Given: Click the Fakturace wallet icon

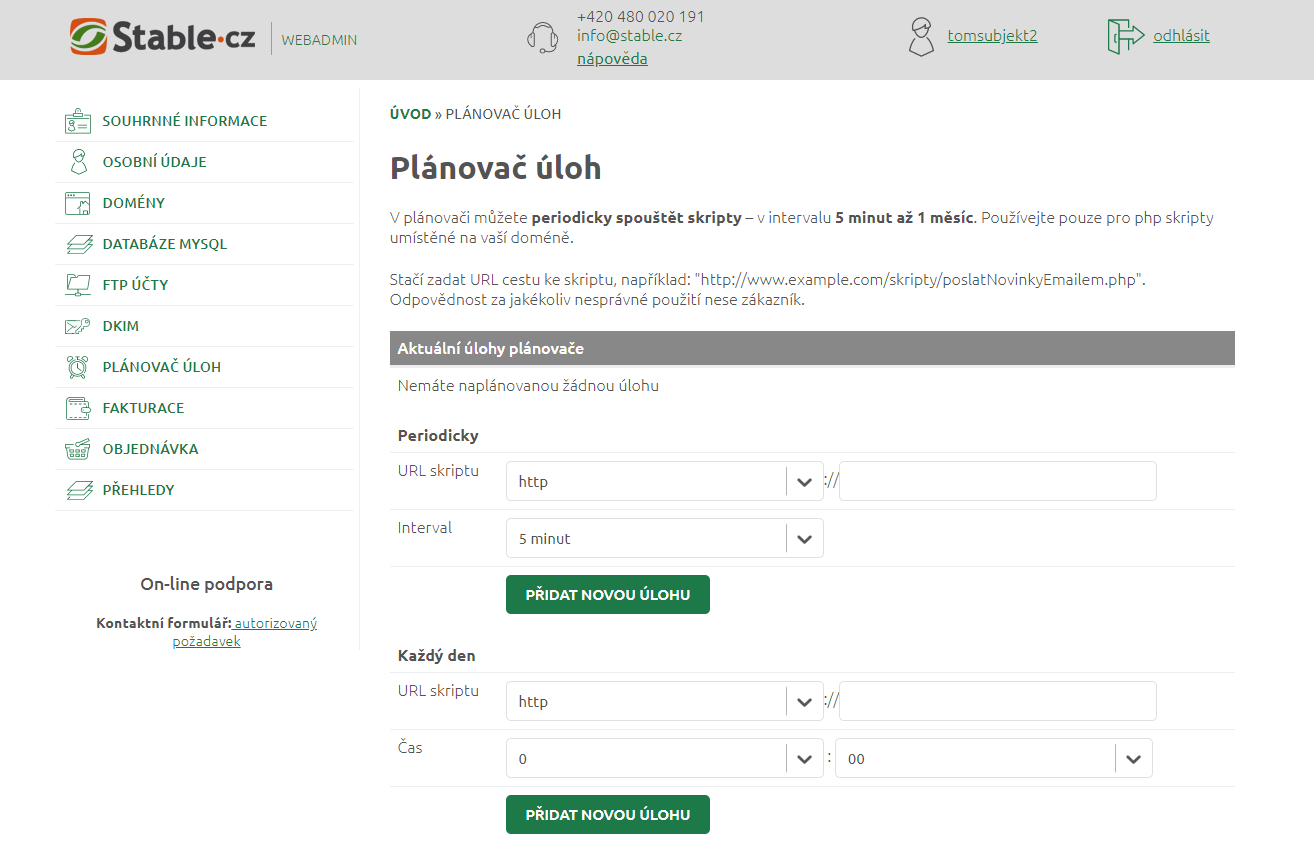Looking at the screenshot, I should (78, 408).
